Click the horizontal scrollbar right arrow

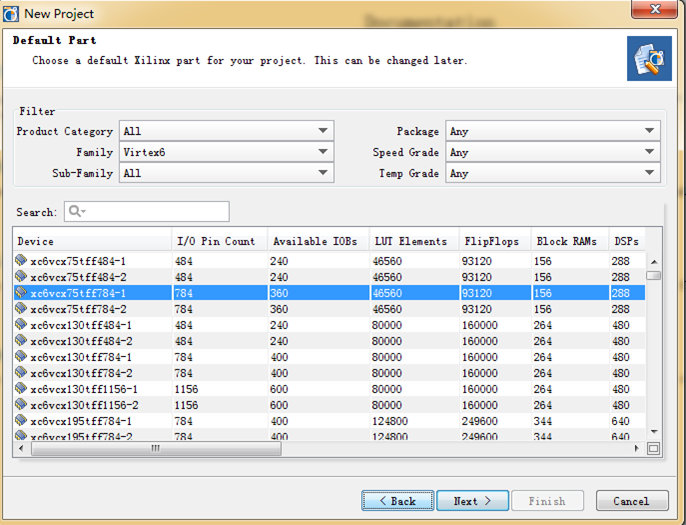pyautogui.click(x=637, y=448)
